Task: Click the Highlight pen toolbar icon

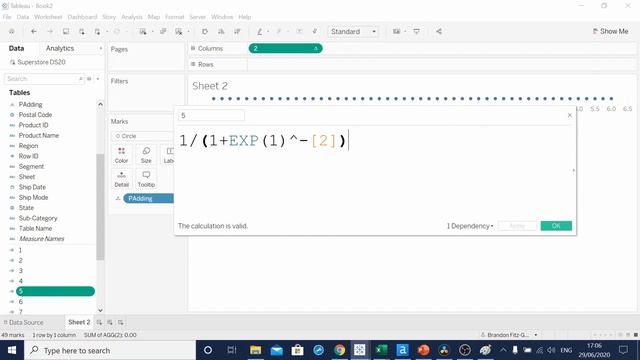Action: pyautogui.click(x=259, y=31)
